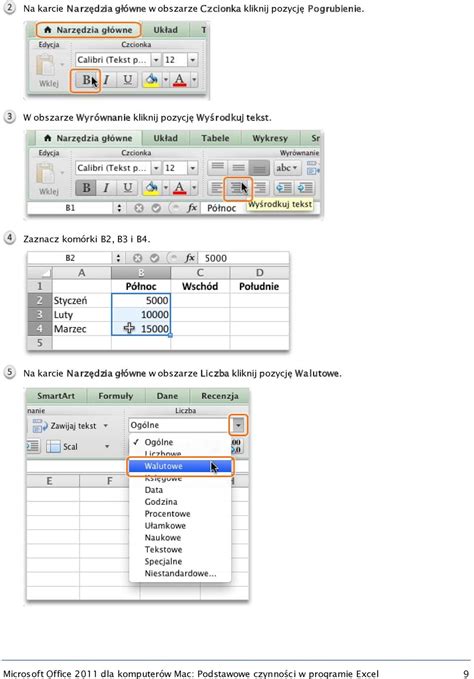Click Underline button in step 2 ribbon
The width and height of the screenshot is (474, 679).
(x=127, y=80)
